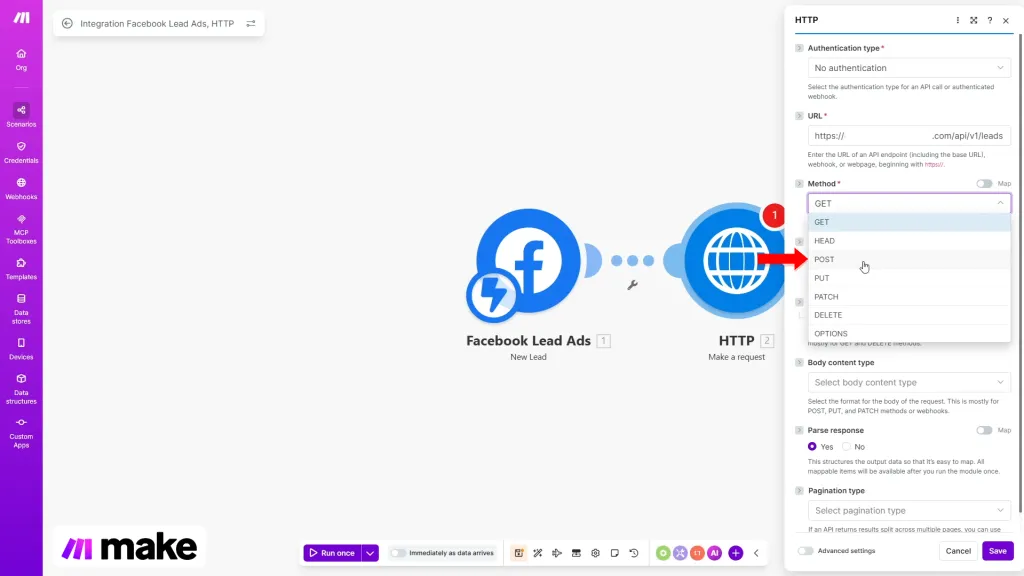Click the orange scenario inputs toolbar icon
The image size is (1024, 576).
(x=519, y=553)
